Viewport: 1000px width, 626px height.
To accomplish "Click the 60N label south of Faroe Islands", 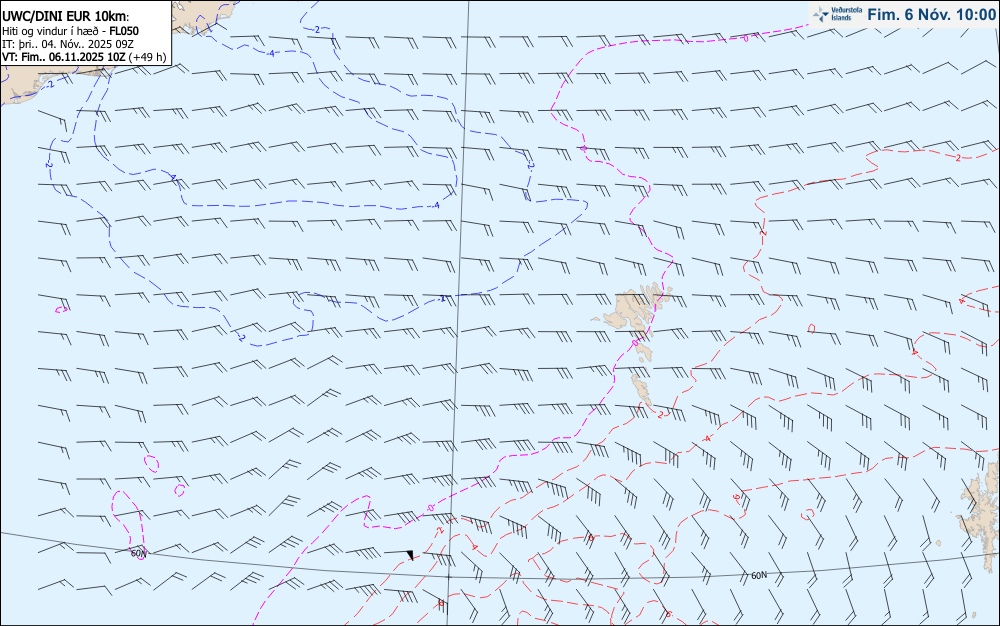I will click(759, 576).
